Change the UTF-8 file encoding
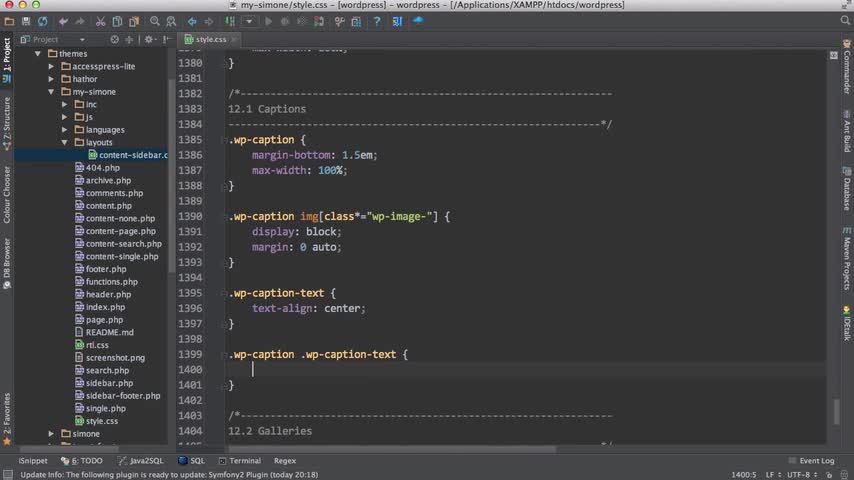 tap(802, 475)
